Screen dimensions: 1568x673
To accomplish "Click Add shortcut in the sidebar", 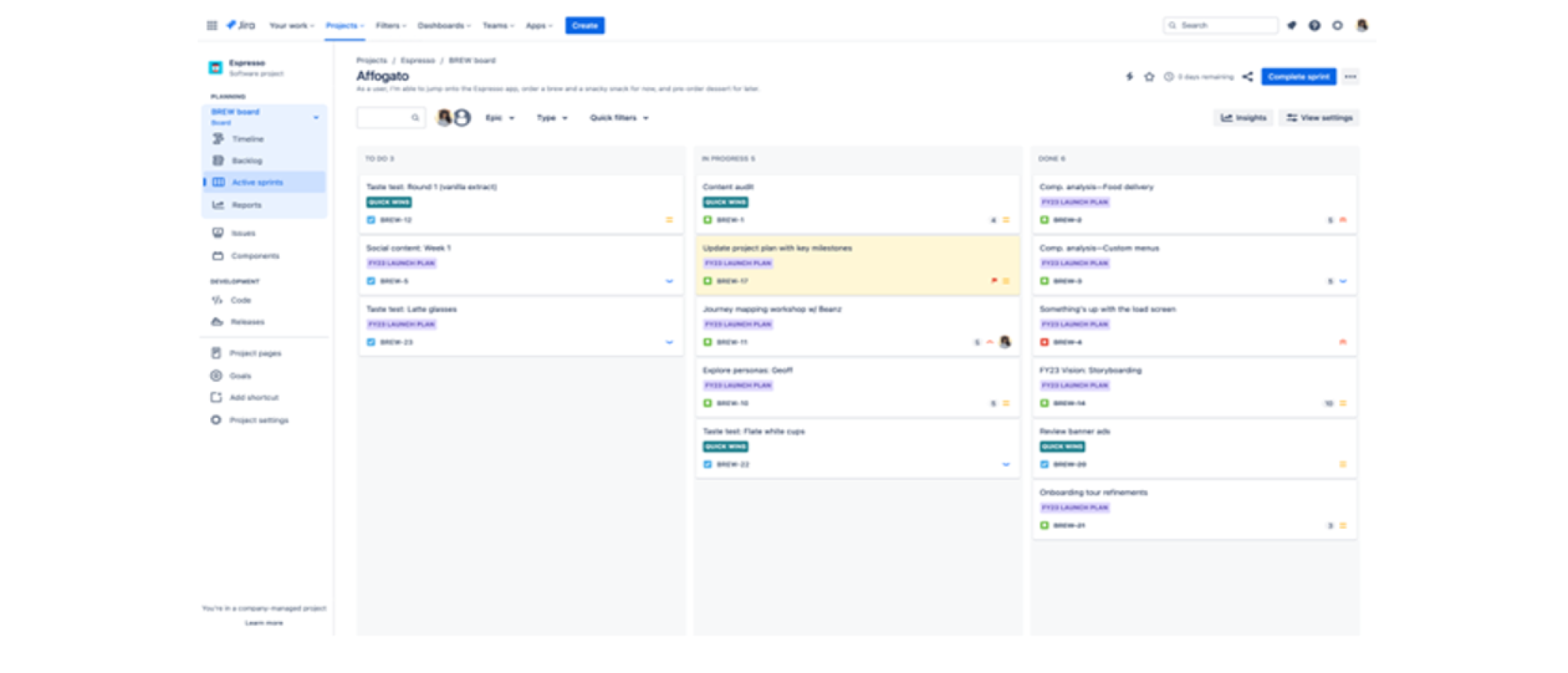I will [x=264, y=398].
